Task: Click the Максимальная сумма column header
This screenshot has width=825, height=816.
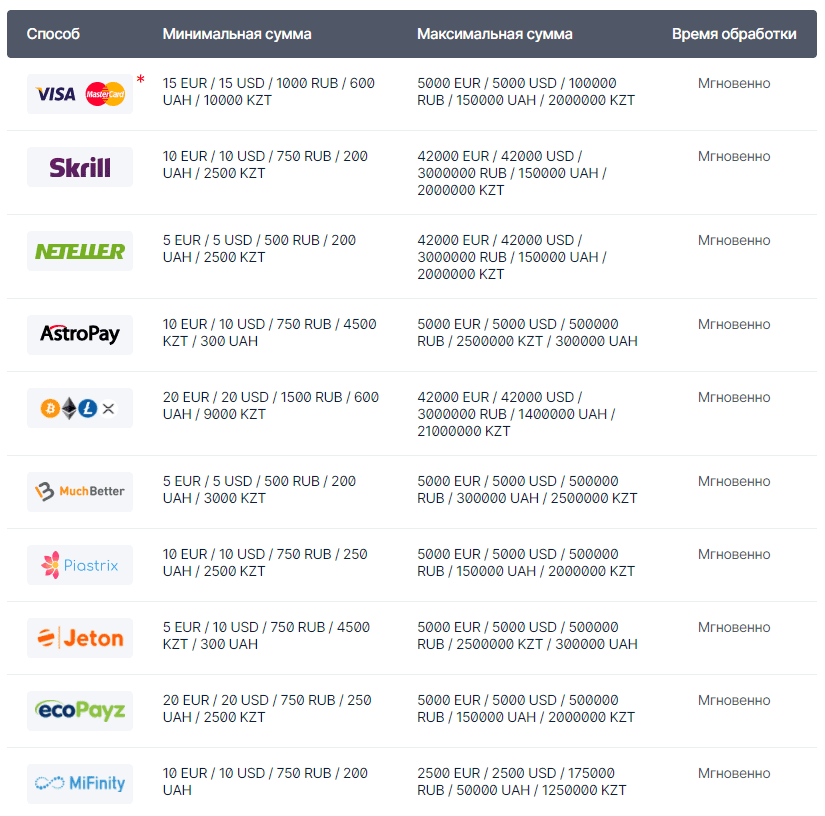Action: [495, 34]
